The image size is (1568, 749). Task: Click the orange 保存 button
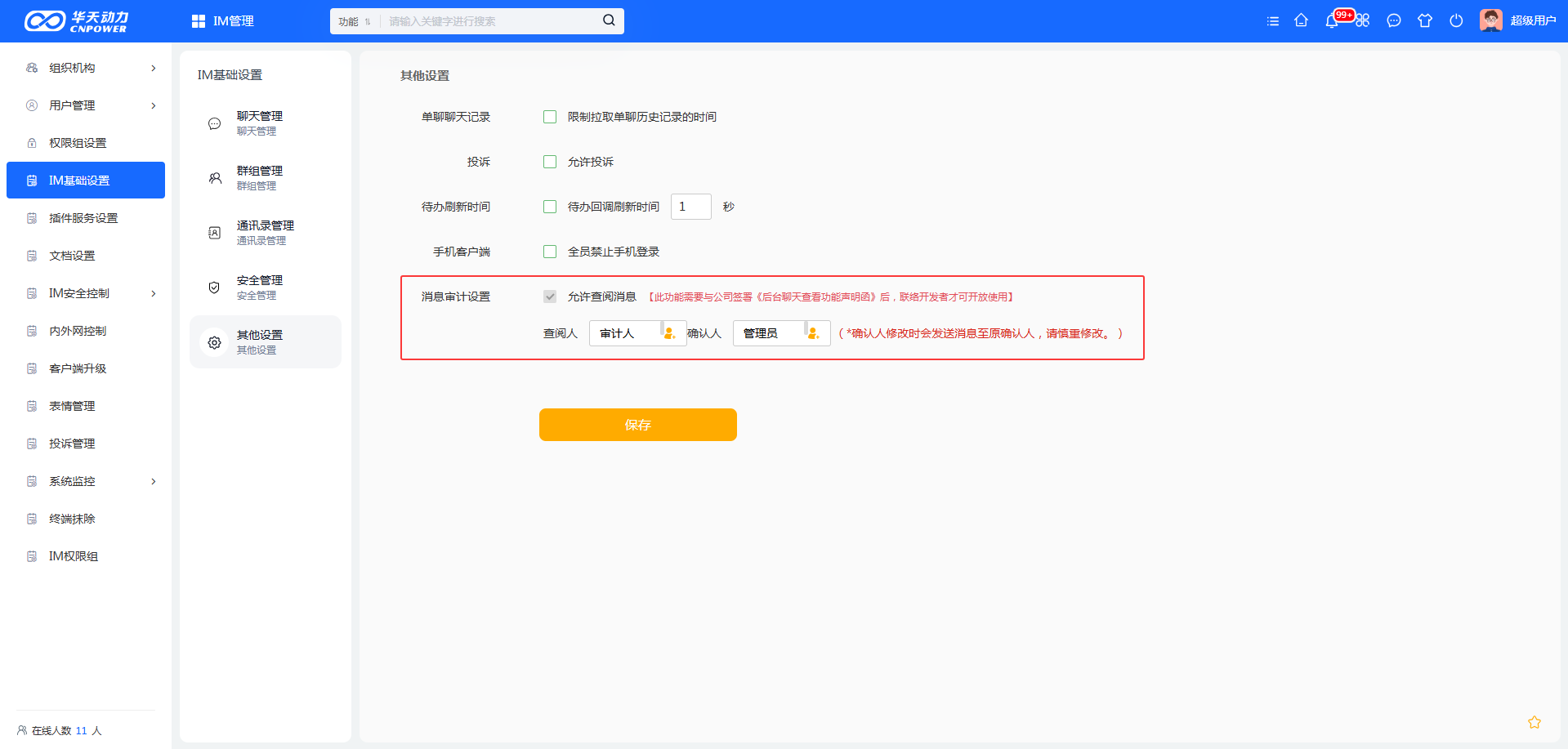point(638,425)
